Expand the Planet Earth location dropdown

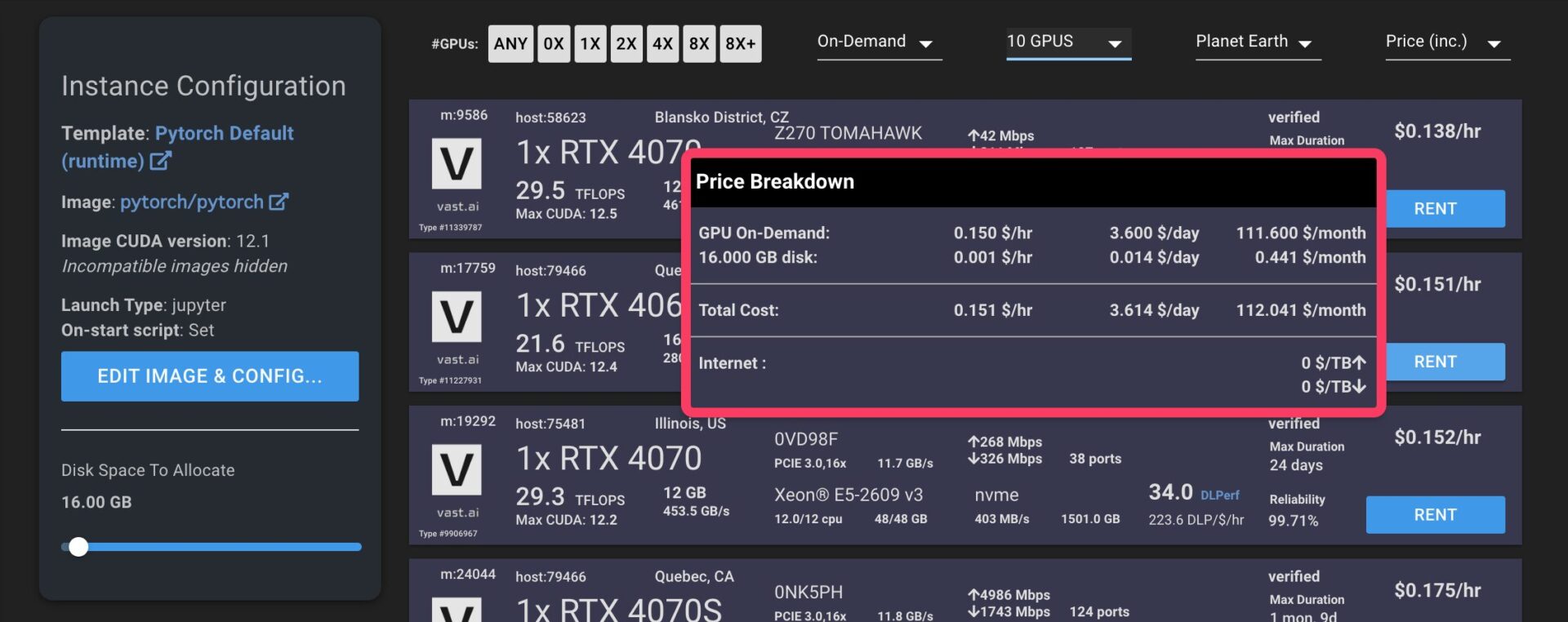[x=1257, y=42]
